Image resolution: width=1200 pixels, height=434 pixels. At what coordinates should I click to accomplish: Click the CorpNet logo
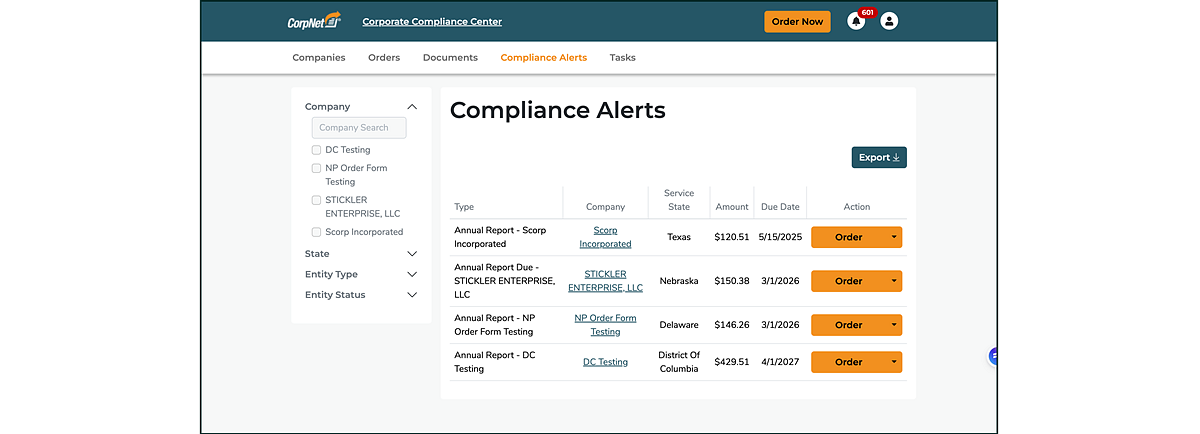coord(314,21)
